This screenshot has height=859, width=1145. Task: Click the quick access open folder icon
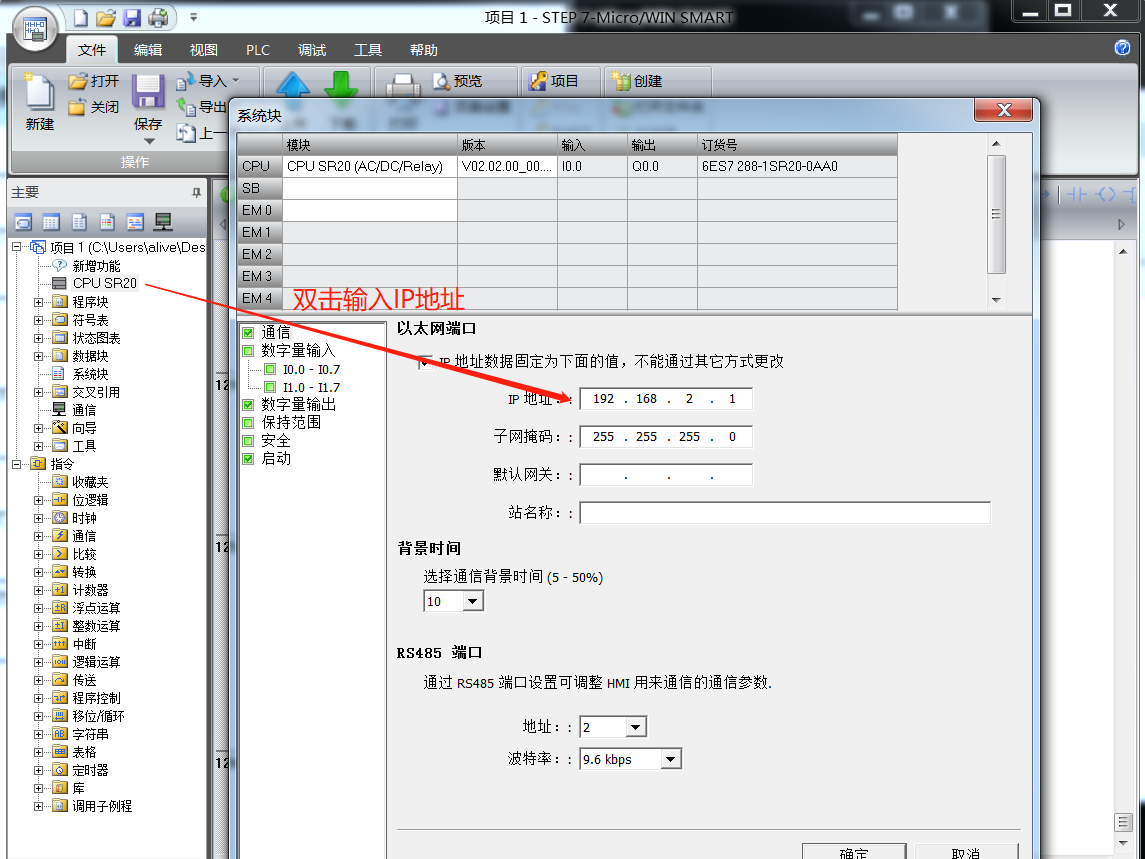[x=106, y=17]
